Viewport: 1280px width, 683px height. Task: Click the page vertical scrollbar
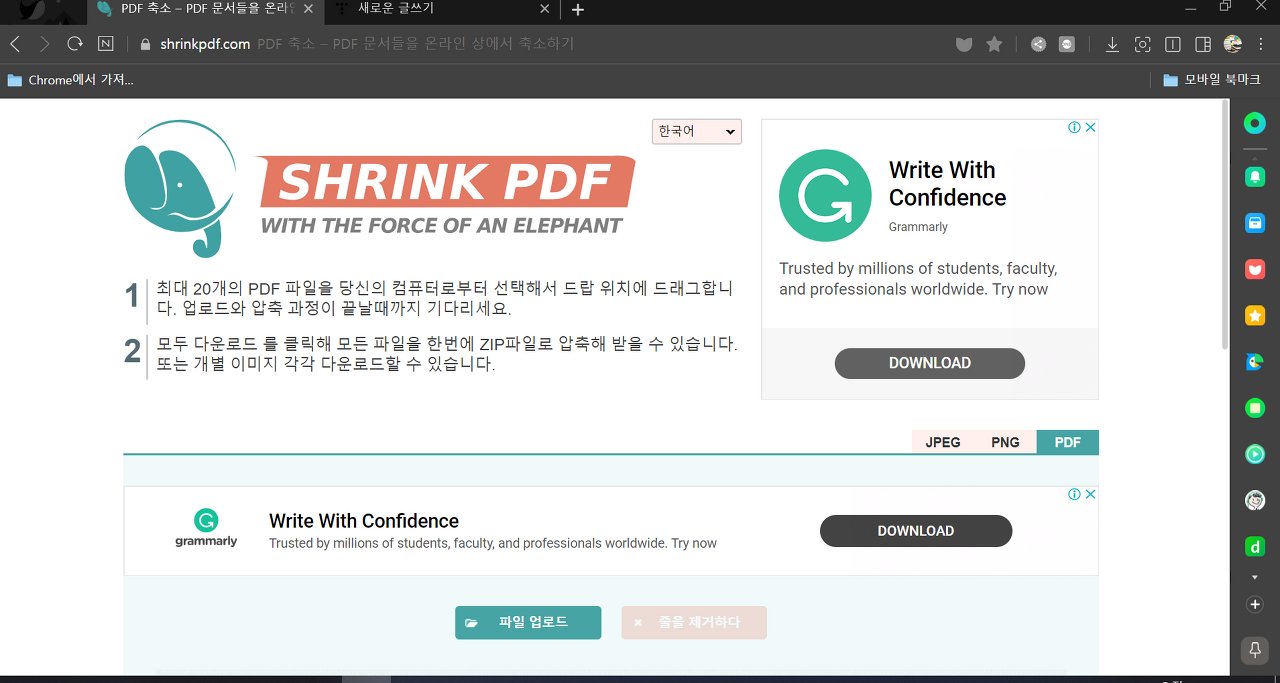tap(1225, 224)
